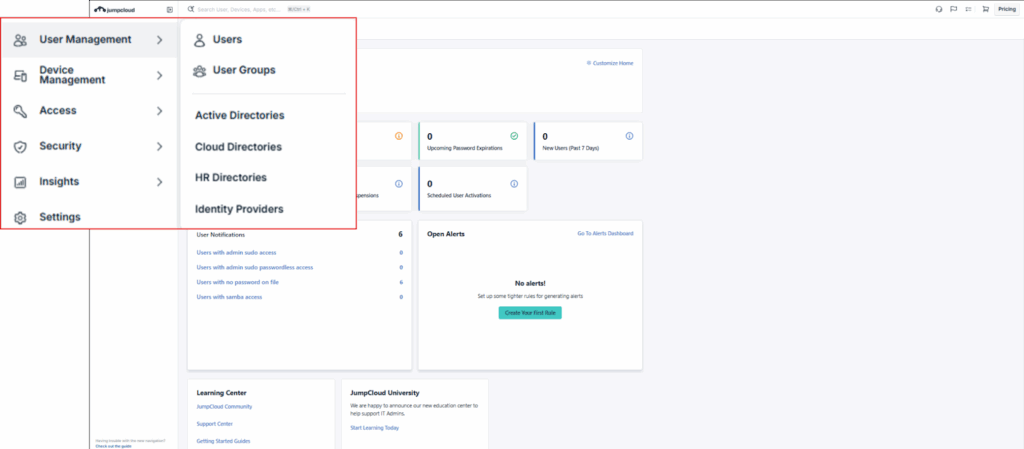Click the shield icon beside Security
Image resolution: width=1024 pixels, height=449 pixels.
point(20,147)
